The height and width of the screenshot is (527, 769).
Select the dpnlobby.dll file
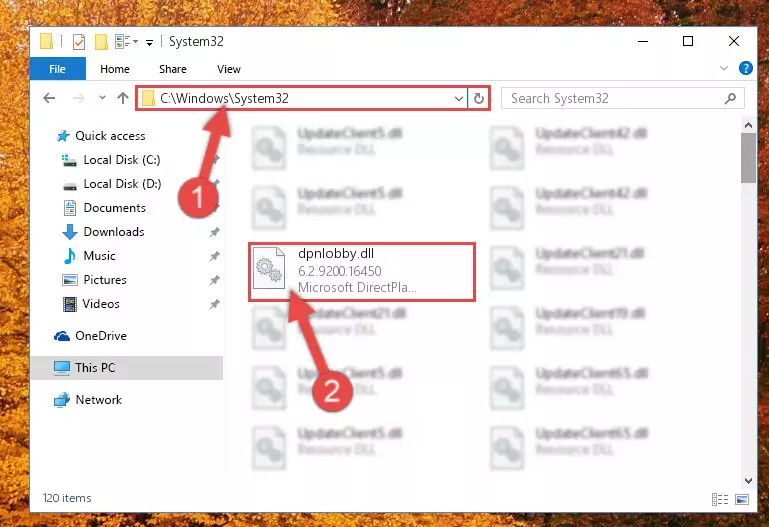pyautogui.click(x=362, y=272)
